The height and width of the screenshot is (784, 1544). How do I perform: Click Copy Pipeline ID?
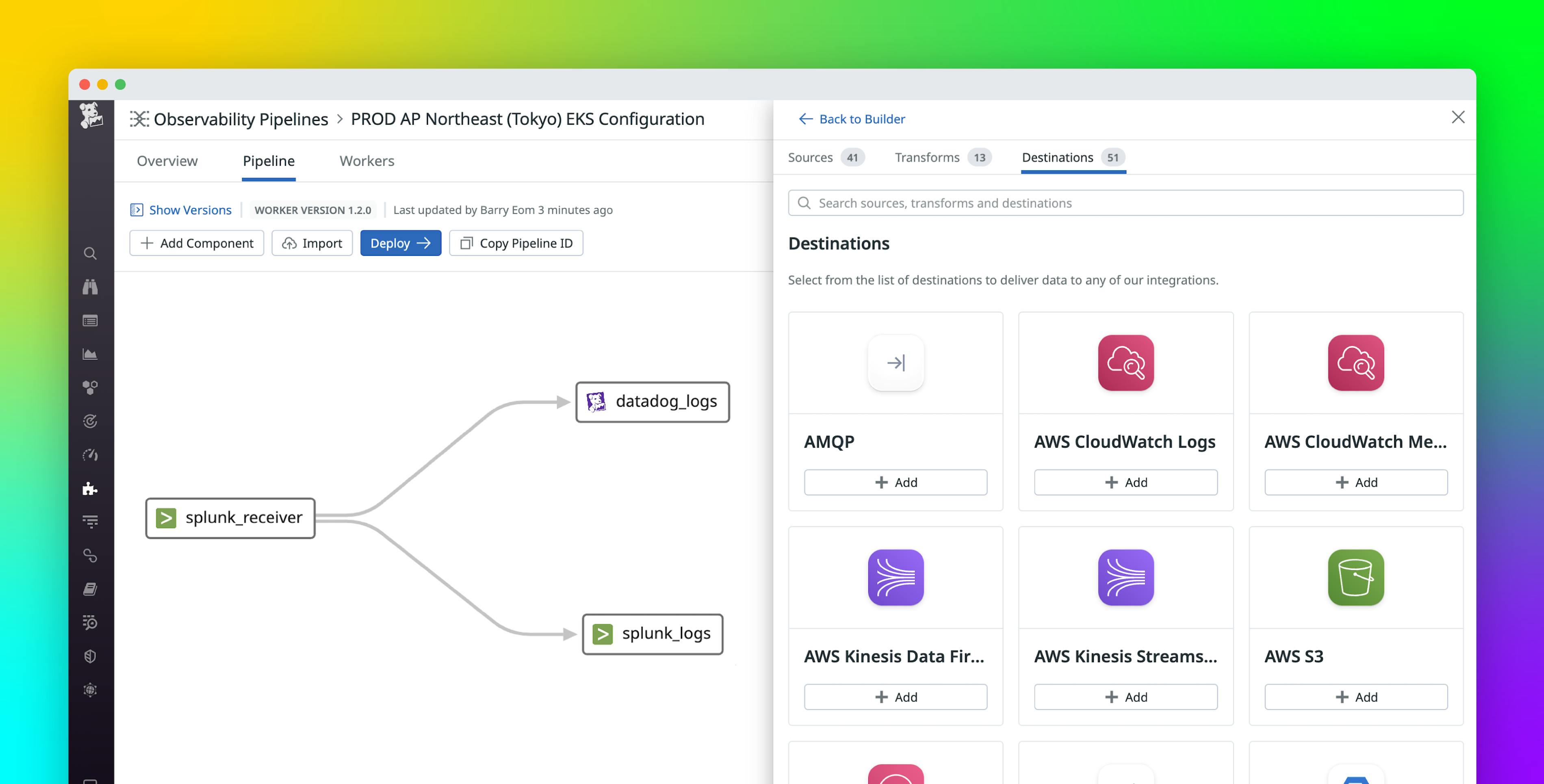click(x=516, y=243)
